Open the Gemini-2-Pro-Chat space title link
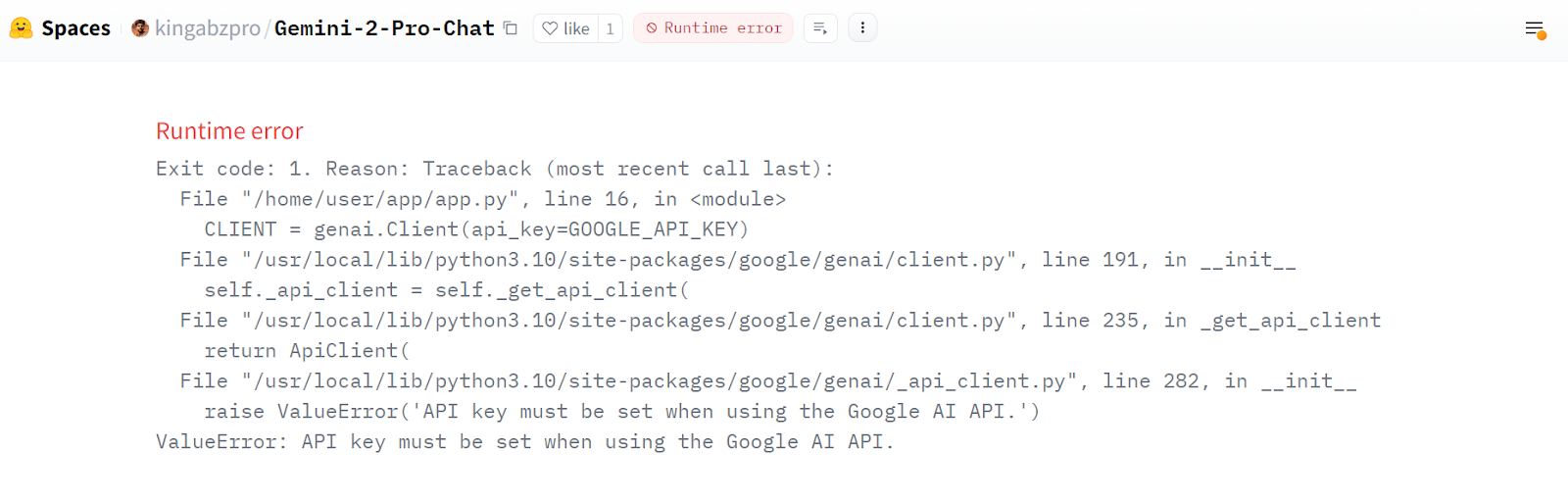This screenshot has height=504, width=1568. [384, 27]
